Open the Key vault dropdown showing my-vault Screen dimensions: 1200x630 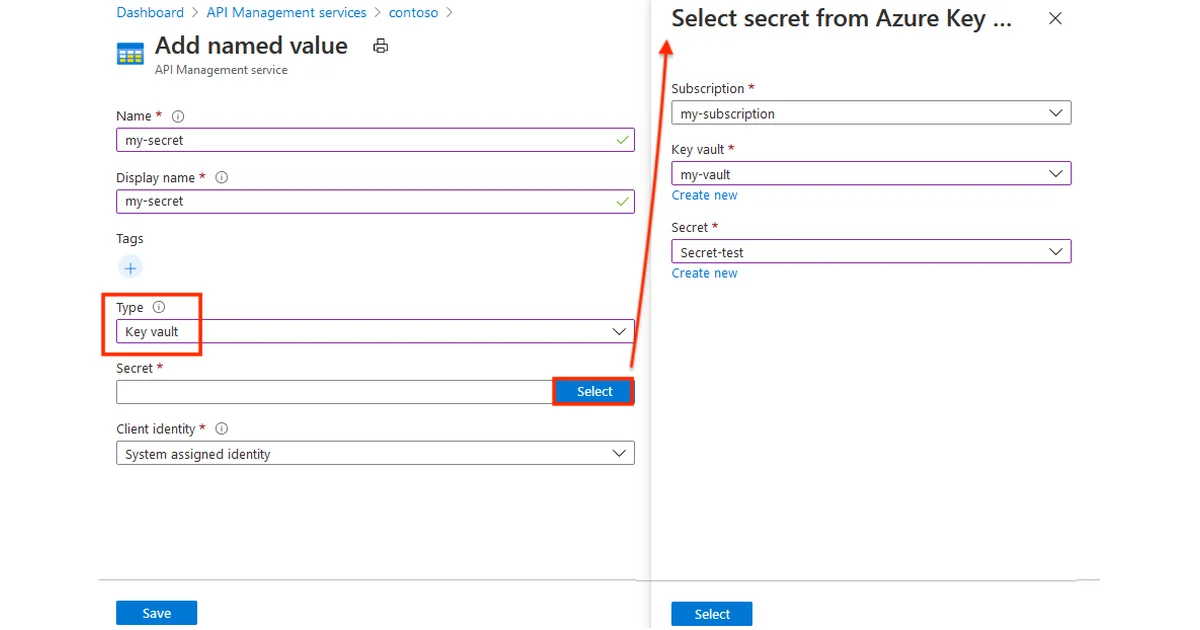tap(871, 174)
